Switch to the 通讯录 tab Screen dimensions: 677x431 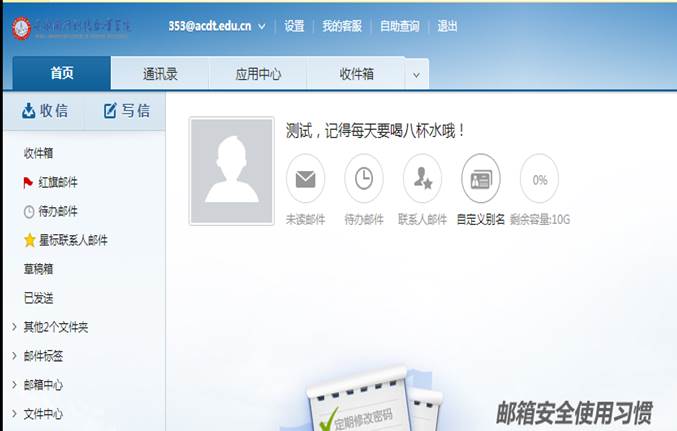pos(160,74)
